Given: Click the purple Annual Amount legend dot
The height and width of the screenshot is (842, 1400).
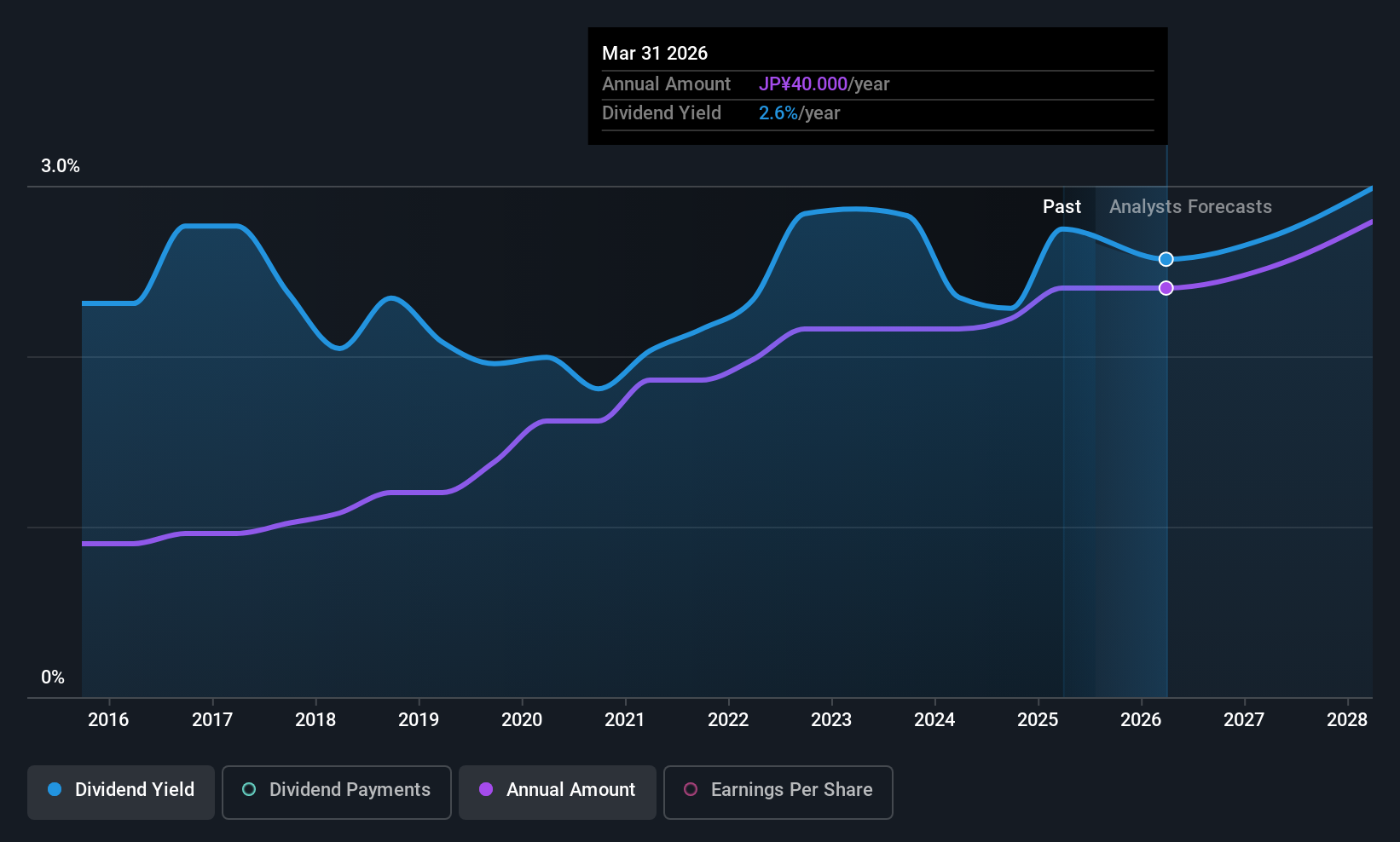Looking at the screenshot, I should [x=486, y=789].
